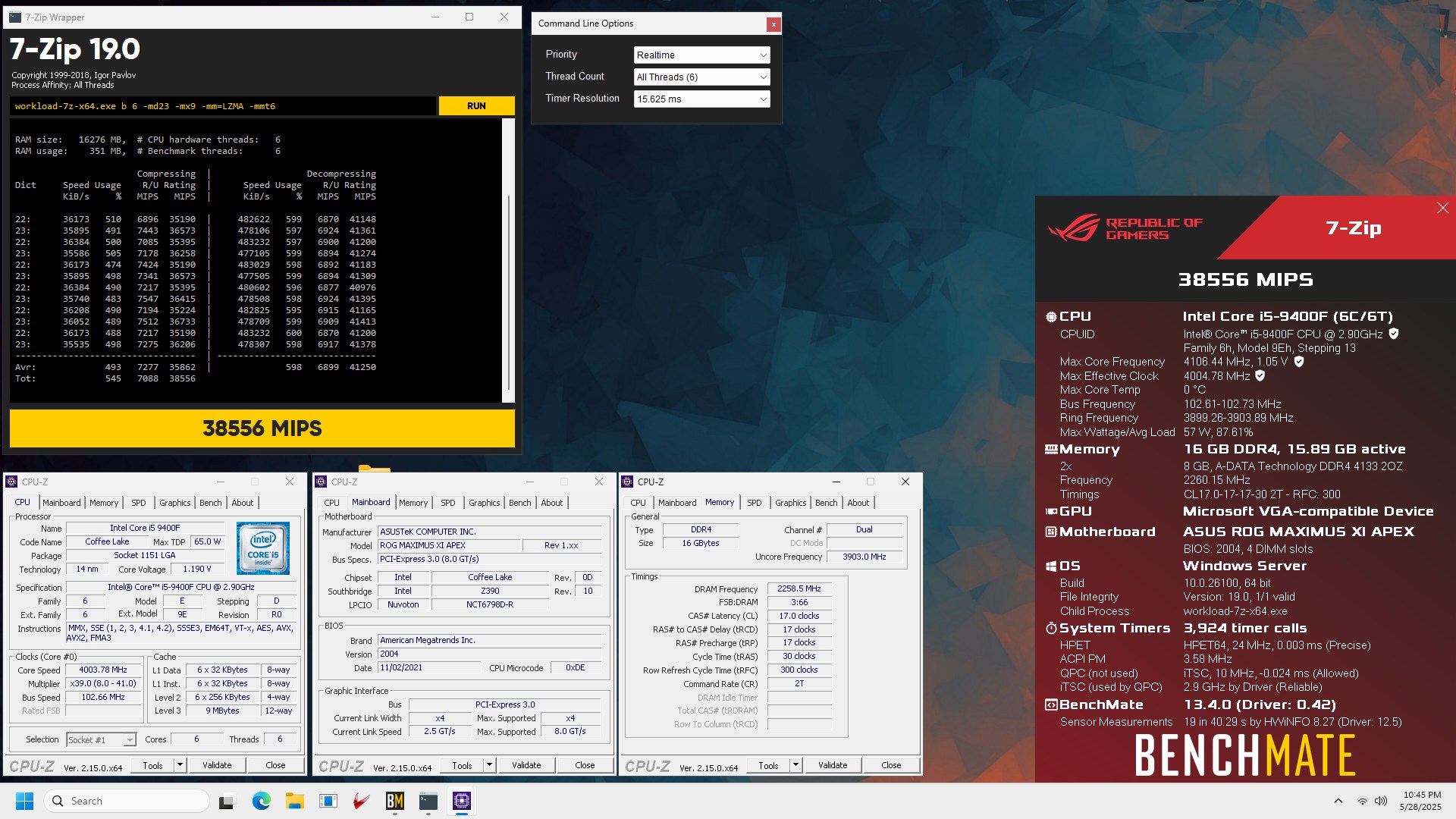The image size is (1456, 819).
Task: Click the BIOS Version 2004 field
Action: click(x=490, y=654)
